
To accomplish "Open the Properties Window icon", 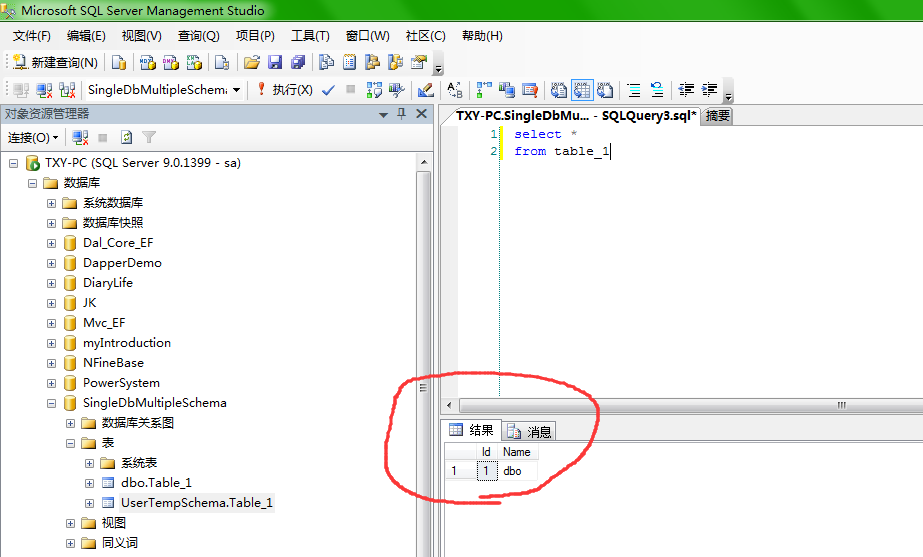I will pyautogui.click(x=419, y=62).
